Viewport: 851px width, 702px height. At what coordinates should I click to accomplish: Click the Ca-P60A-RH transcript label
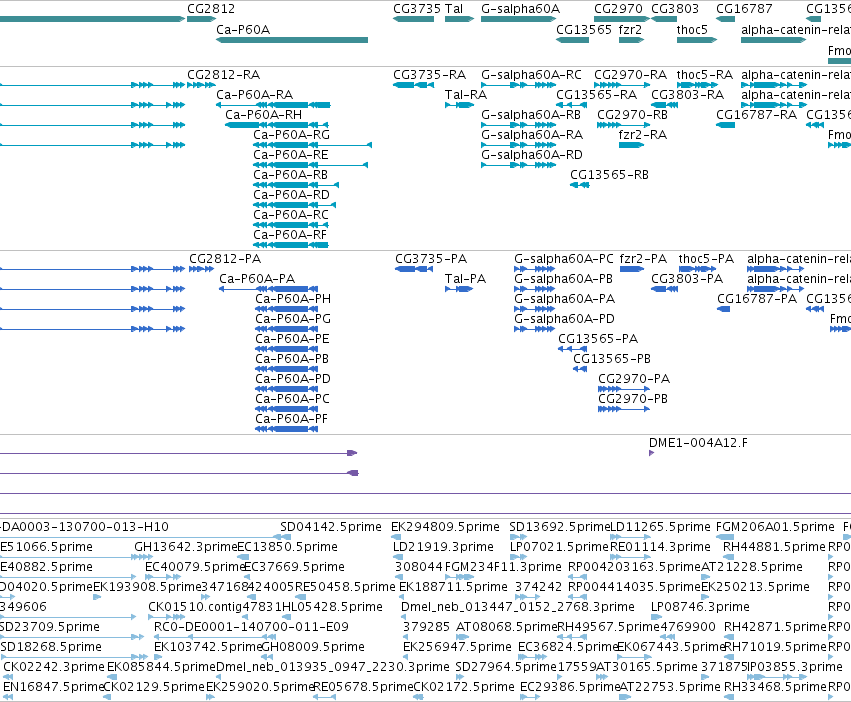click(264, 115)
